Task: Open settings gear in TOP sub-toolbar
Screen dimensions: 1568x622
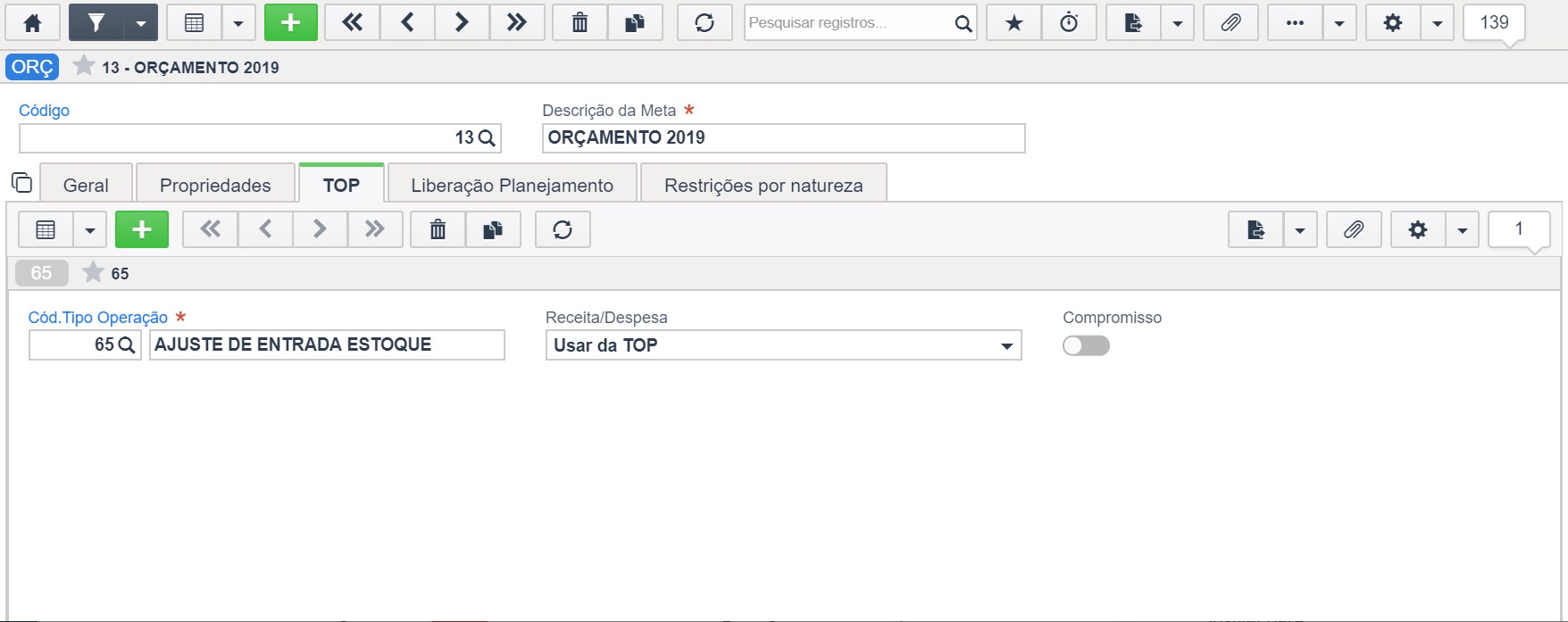Action: tap(1418, 230)
